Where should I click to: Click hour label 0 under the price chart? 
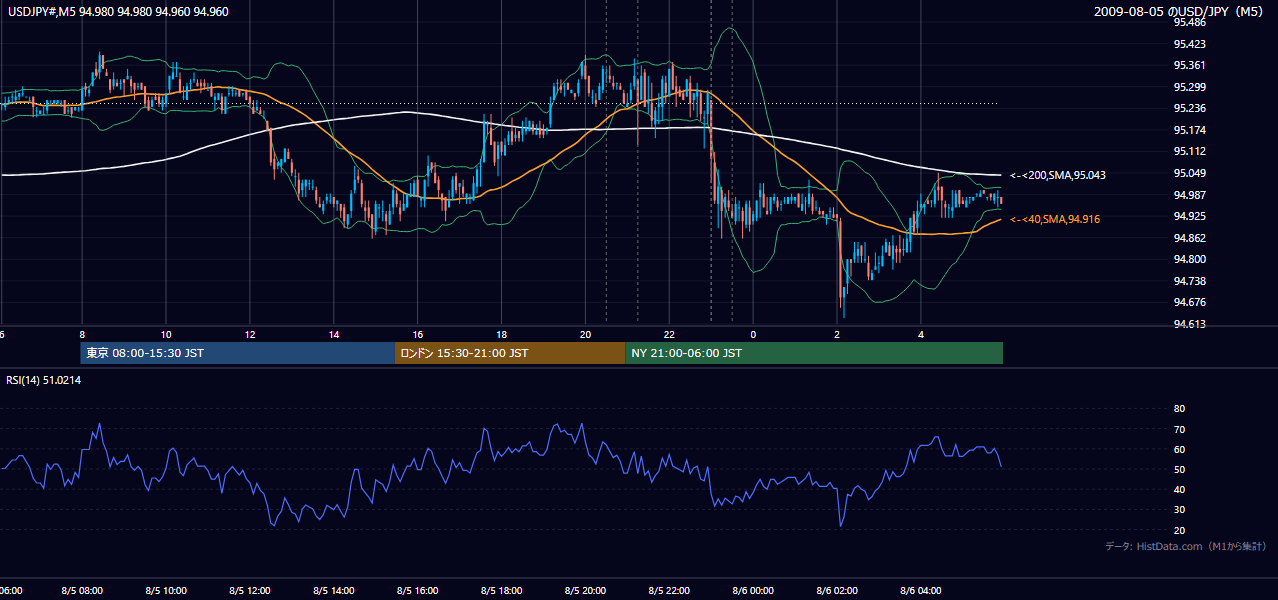coord(754,335)
